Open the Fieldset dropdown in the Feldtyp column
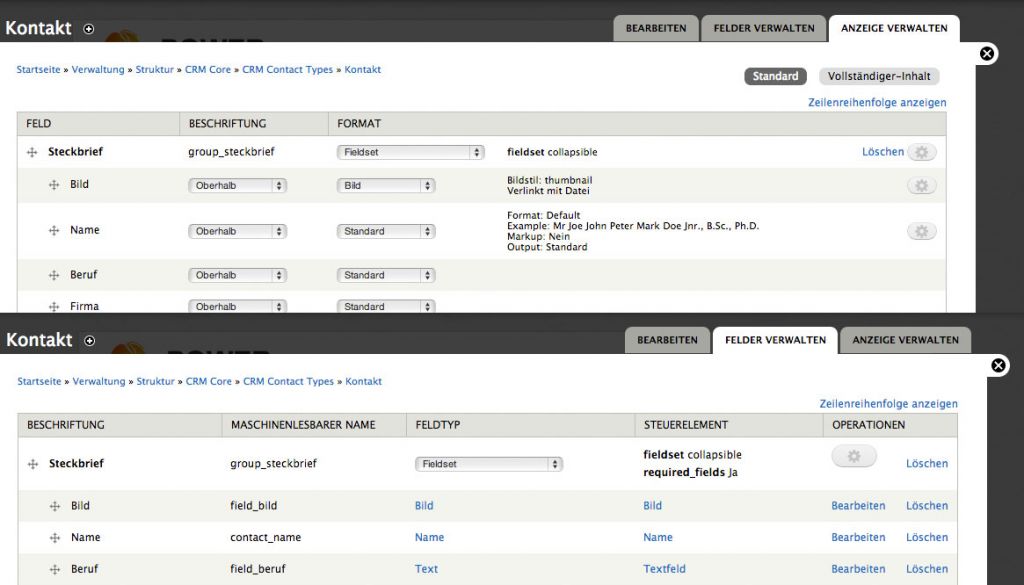The image size is (1024, 585). coord(488,464)
